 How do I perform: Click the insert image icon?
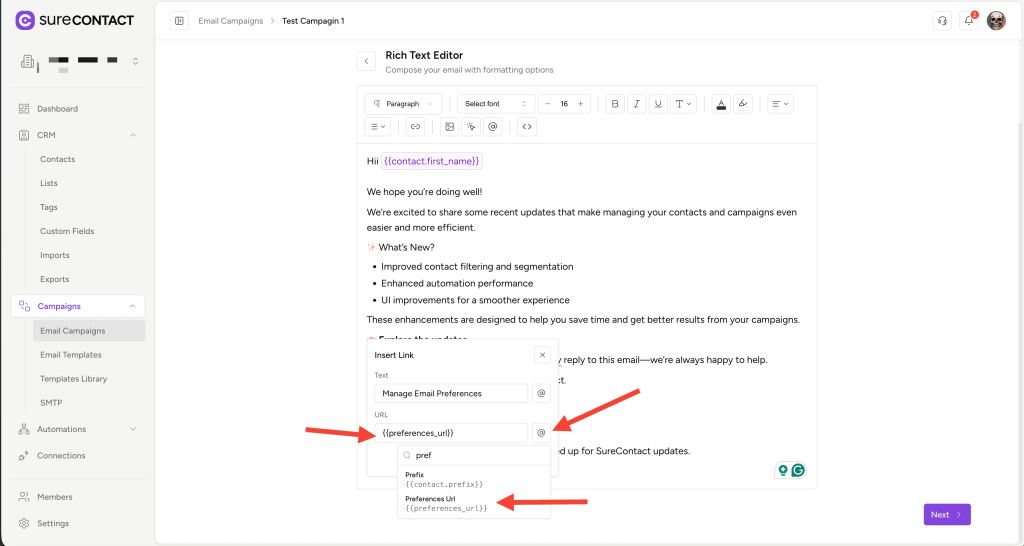click(x=449, y=127)
